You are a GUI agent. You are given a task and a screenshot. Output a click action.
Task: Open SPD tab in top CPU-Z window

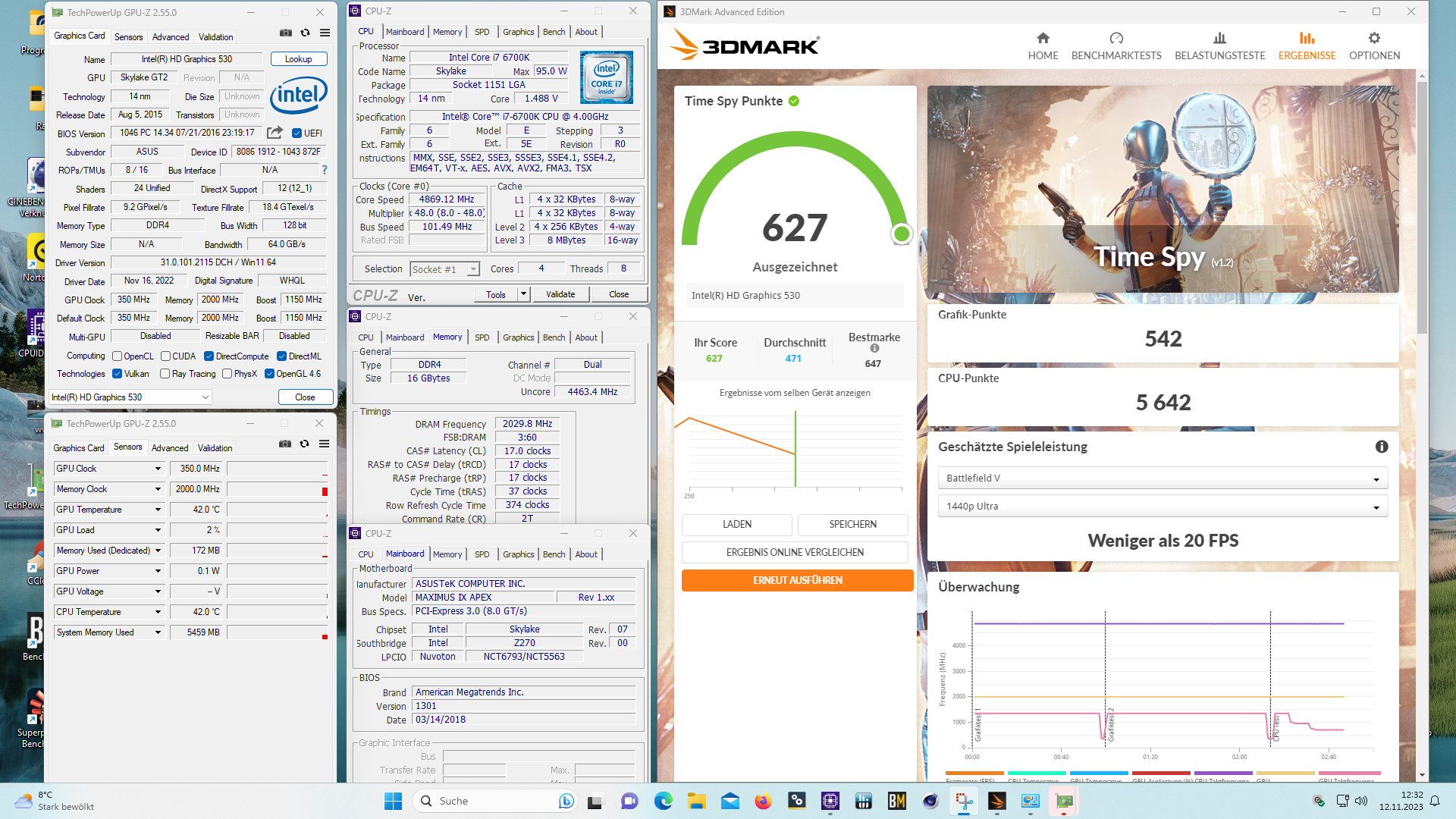click(482, 32)
